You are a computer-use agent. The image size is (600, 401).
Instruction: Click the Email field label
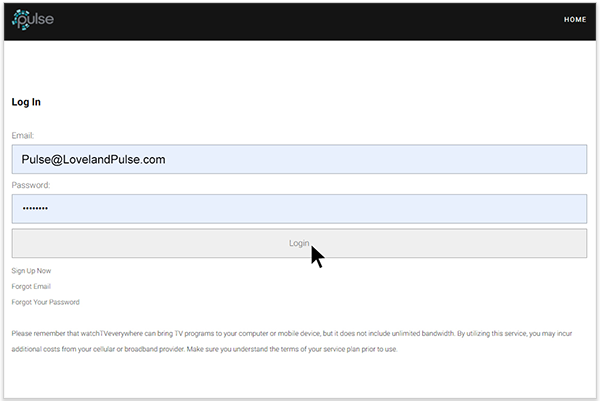tap(23, 134)
